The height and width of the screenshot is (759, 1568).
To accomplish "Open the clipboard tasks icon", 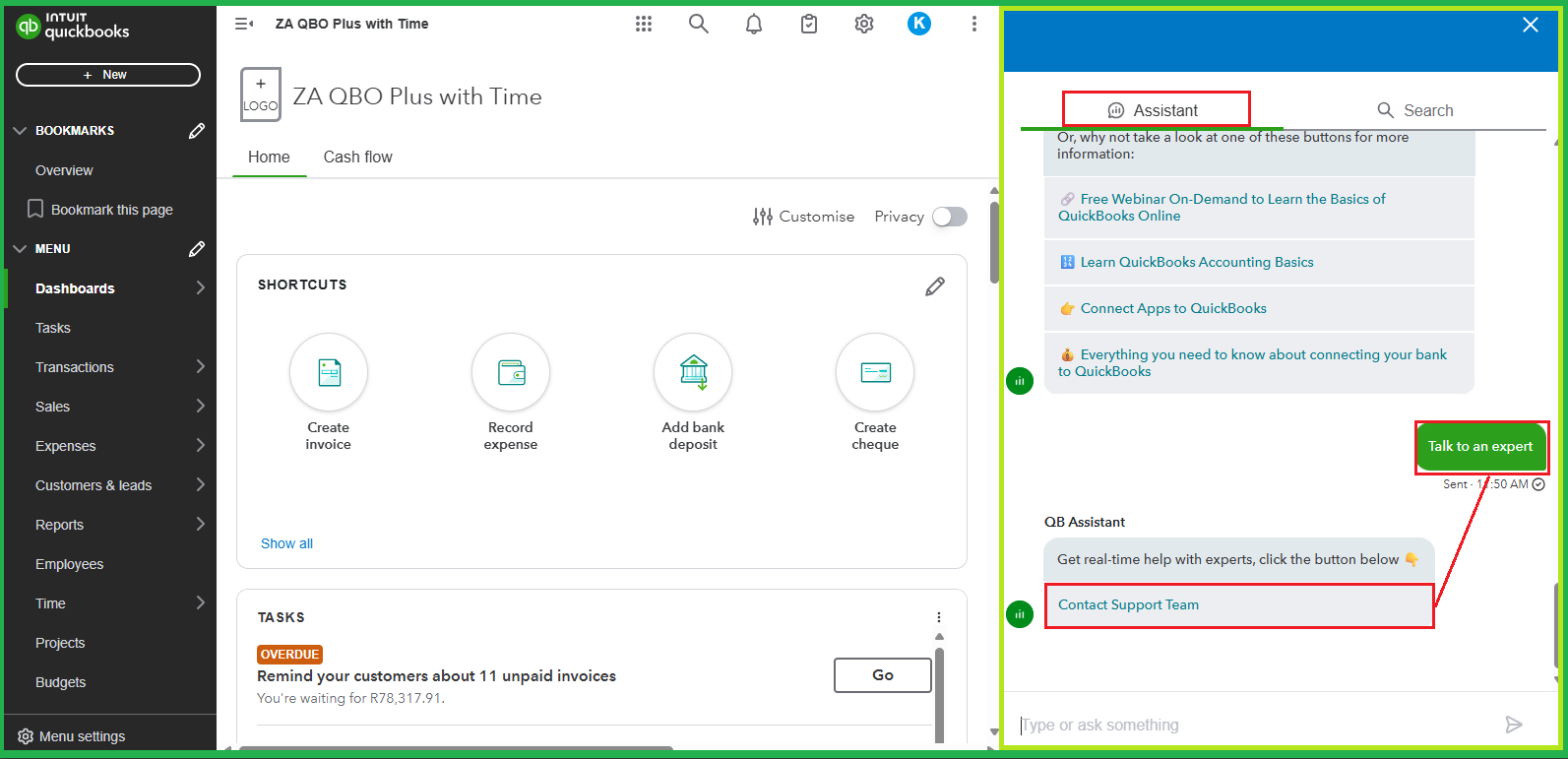I will pos(809,24).
